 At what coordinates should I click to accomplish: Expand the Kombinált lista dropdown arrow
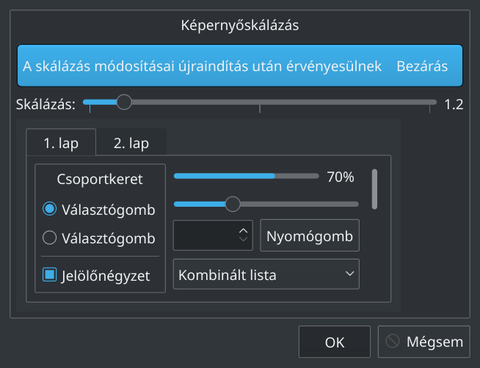click(x=350, y=274)
